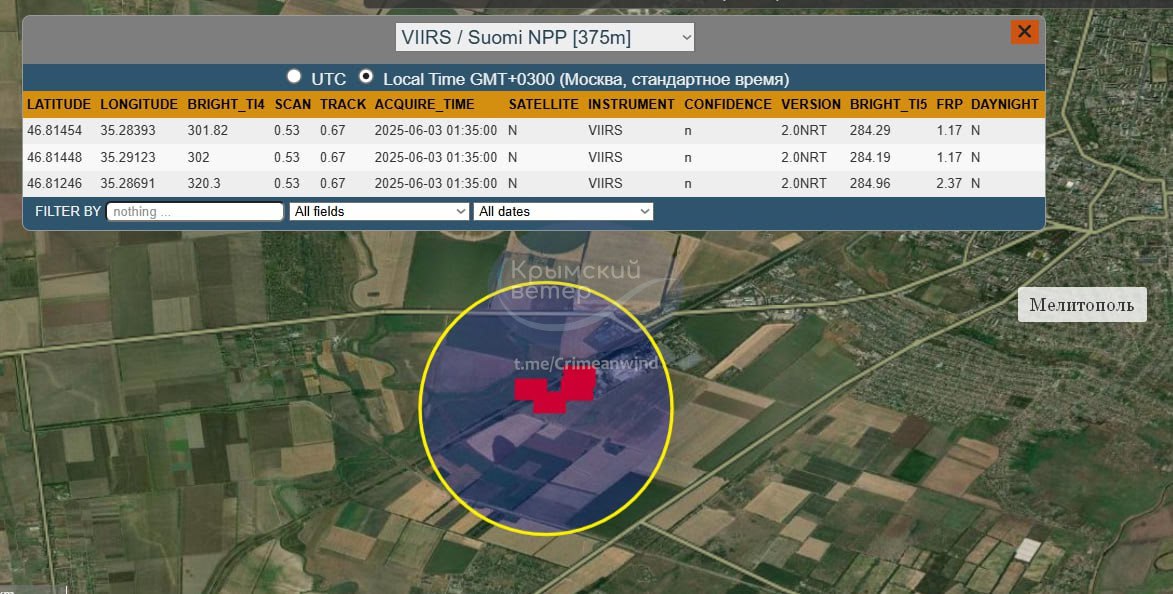The image size is (1173, 594).
Task: Select the UTC time radio button
Action: [x=294, y=76]
